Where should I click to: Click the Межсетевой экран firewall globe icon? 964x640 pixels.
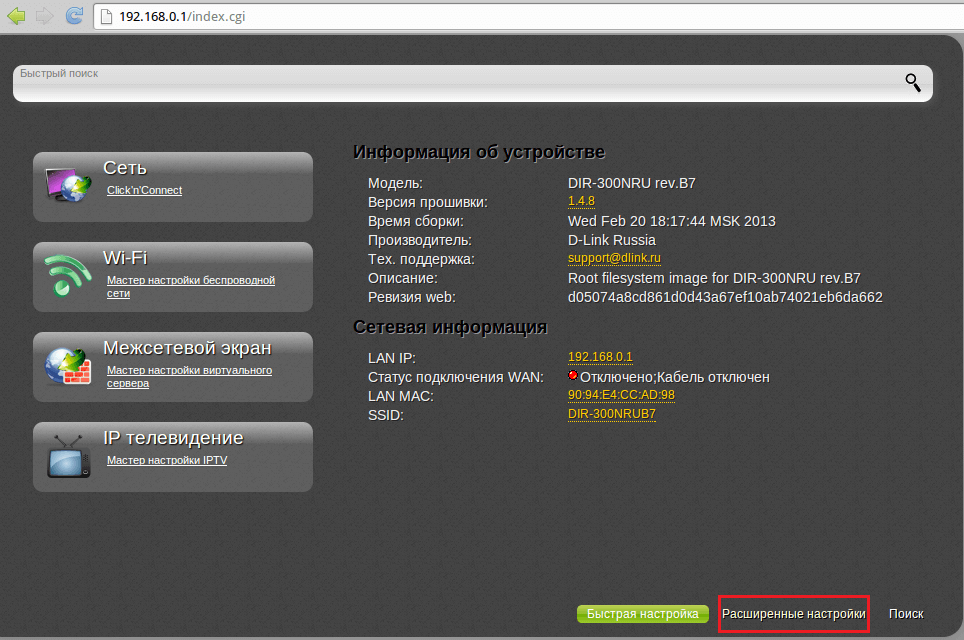[68, 366]
